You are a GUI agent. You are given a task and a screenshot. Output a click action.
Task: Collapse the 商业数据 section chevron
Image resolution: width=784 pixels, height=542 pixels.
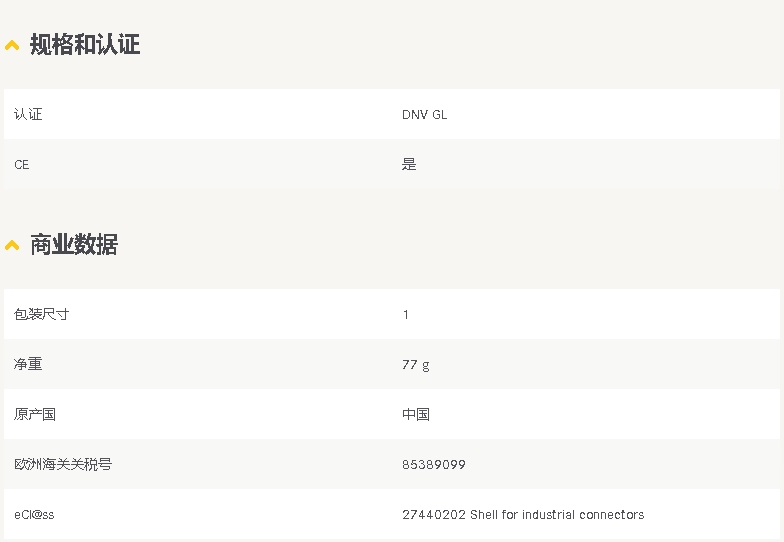12,245
